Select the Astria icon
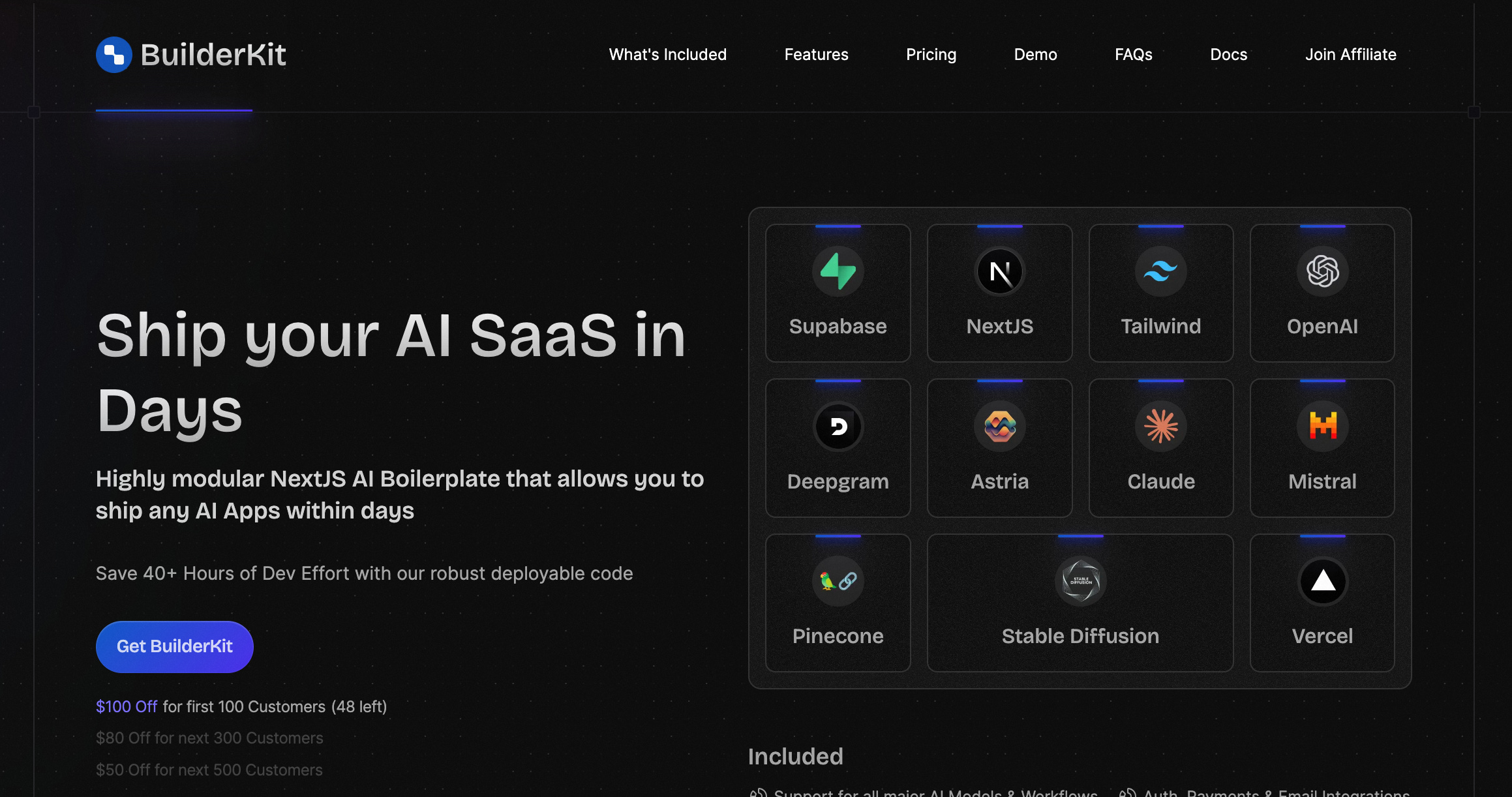Screen dimensions: 1512x797 click(999, 426)
